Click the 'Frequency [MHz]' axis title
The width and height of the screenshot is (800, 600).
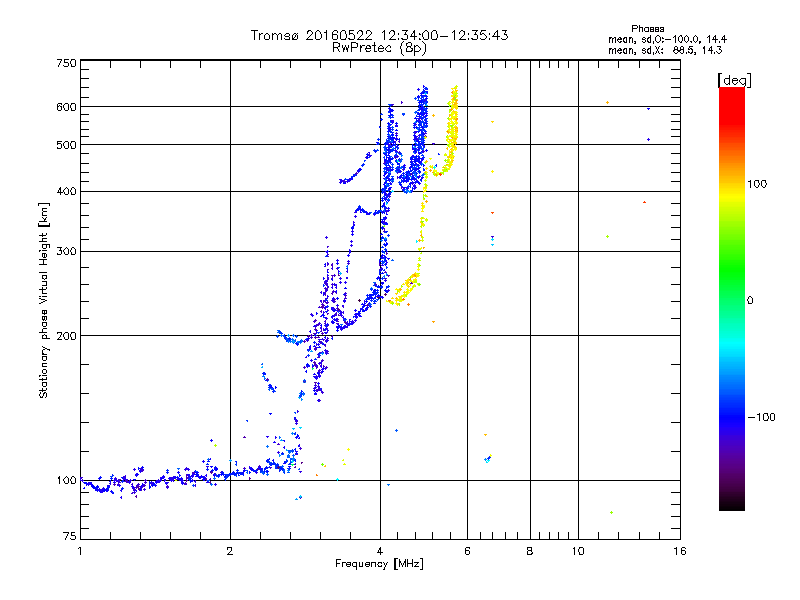(x=379, y=564)
